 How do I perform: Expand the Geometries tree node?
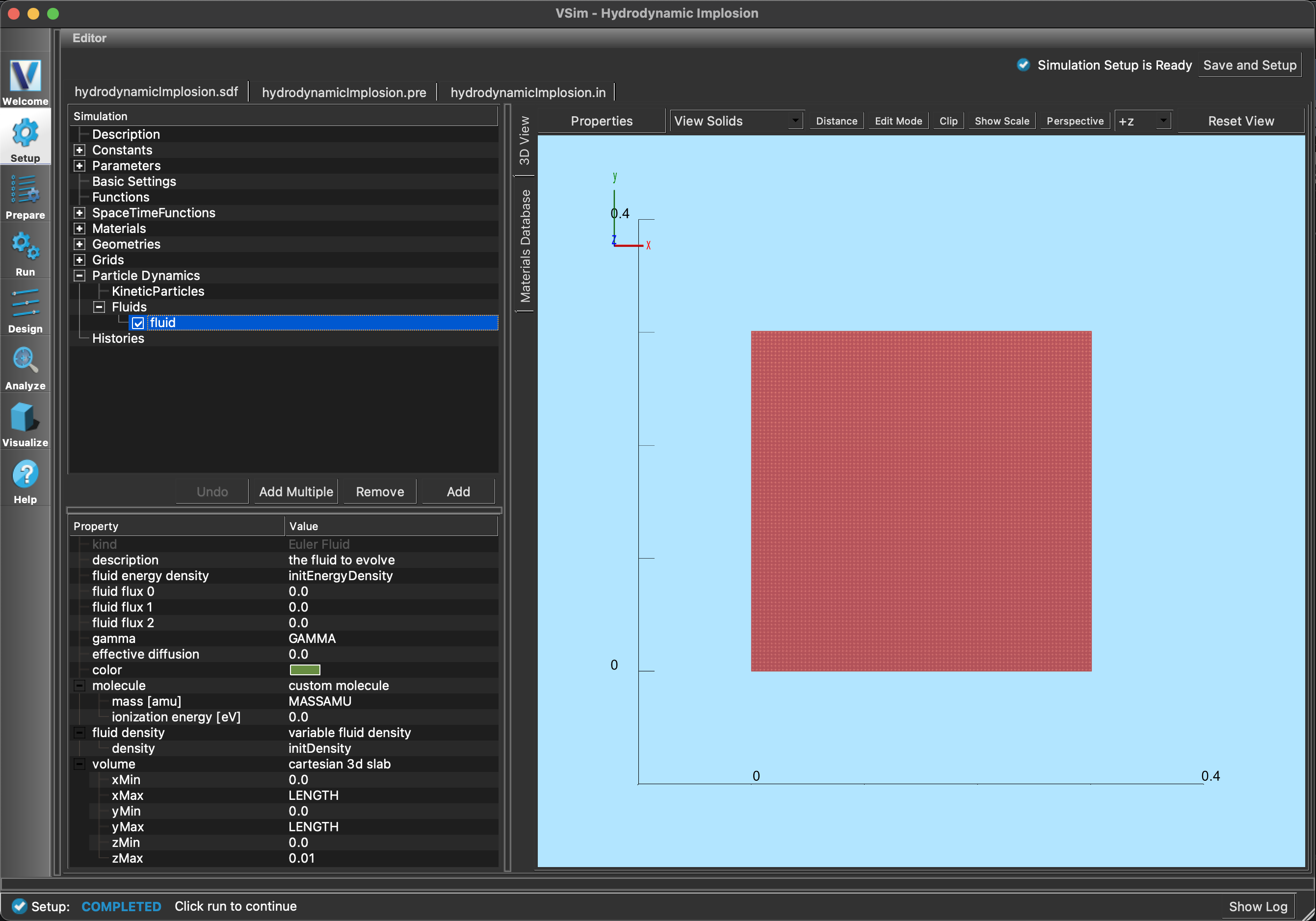pos(79,244)
